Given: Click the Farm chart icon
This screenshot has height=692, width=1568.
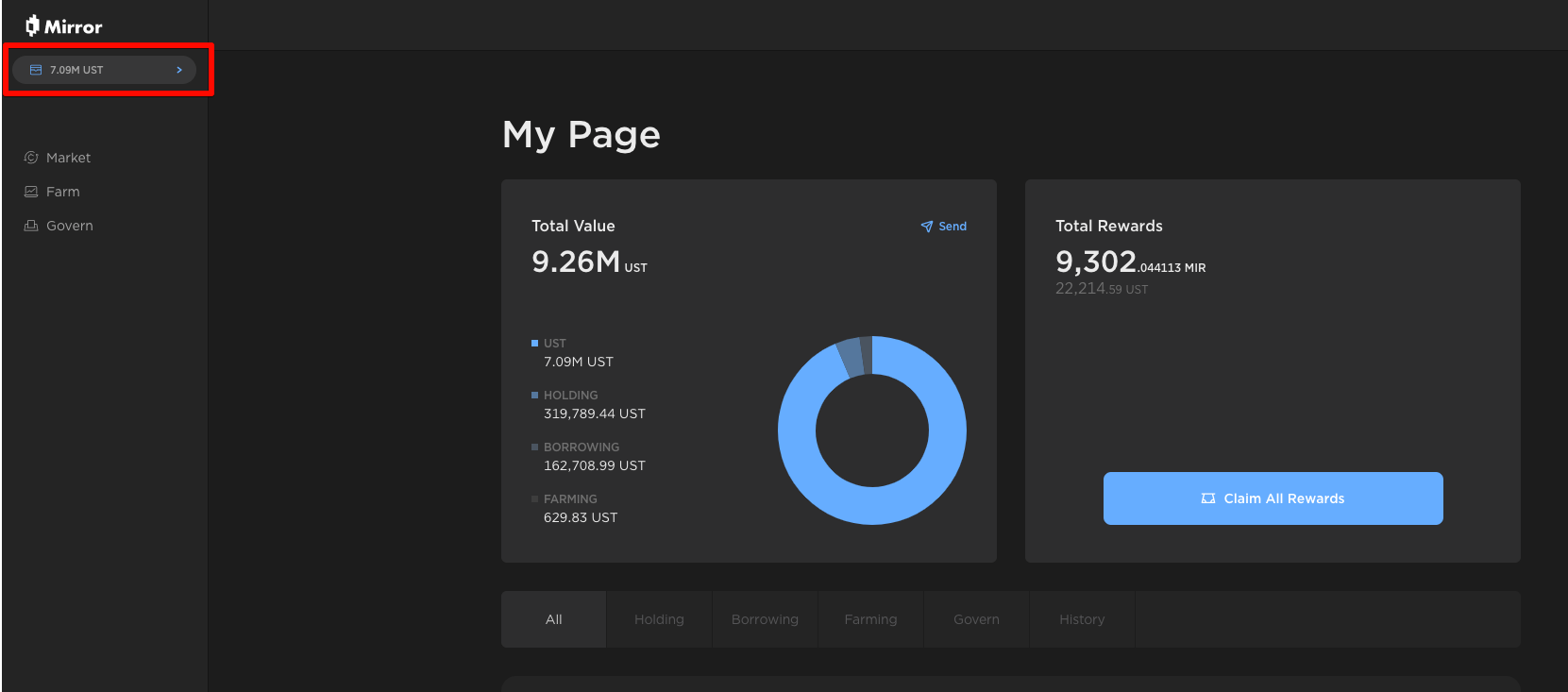Looking at the screenshot, I should tap(31, 192).
